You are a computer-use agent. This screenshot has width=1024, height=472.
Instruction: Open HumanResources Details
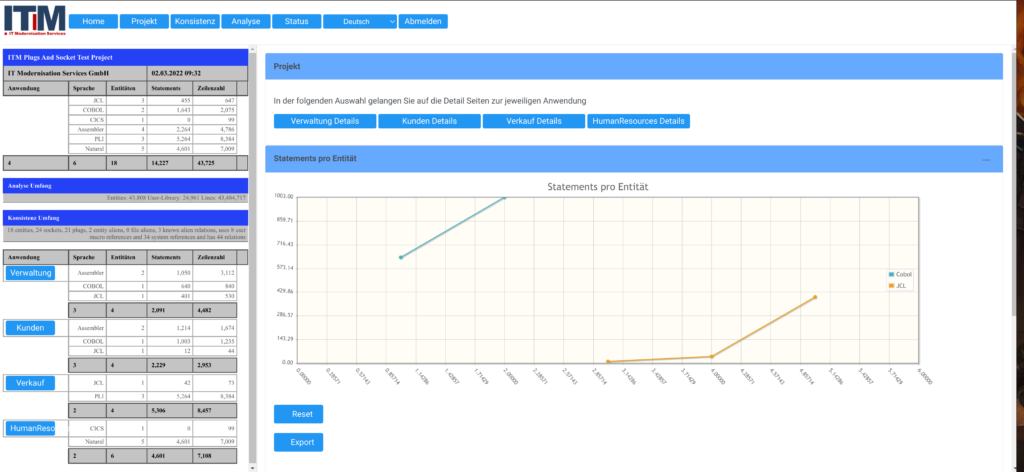[x=638, y=121]
